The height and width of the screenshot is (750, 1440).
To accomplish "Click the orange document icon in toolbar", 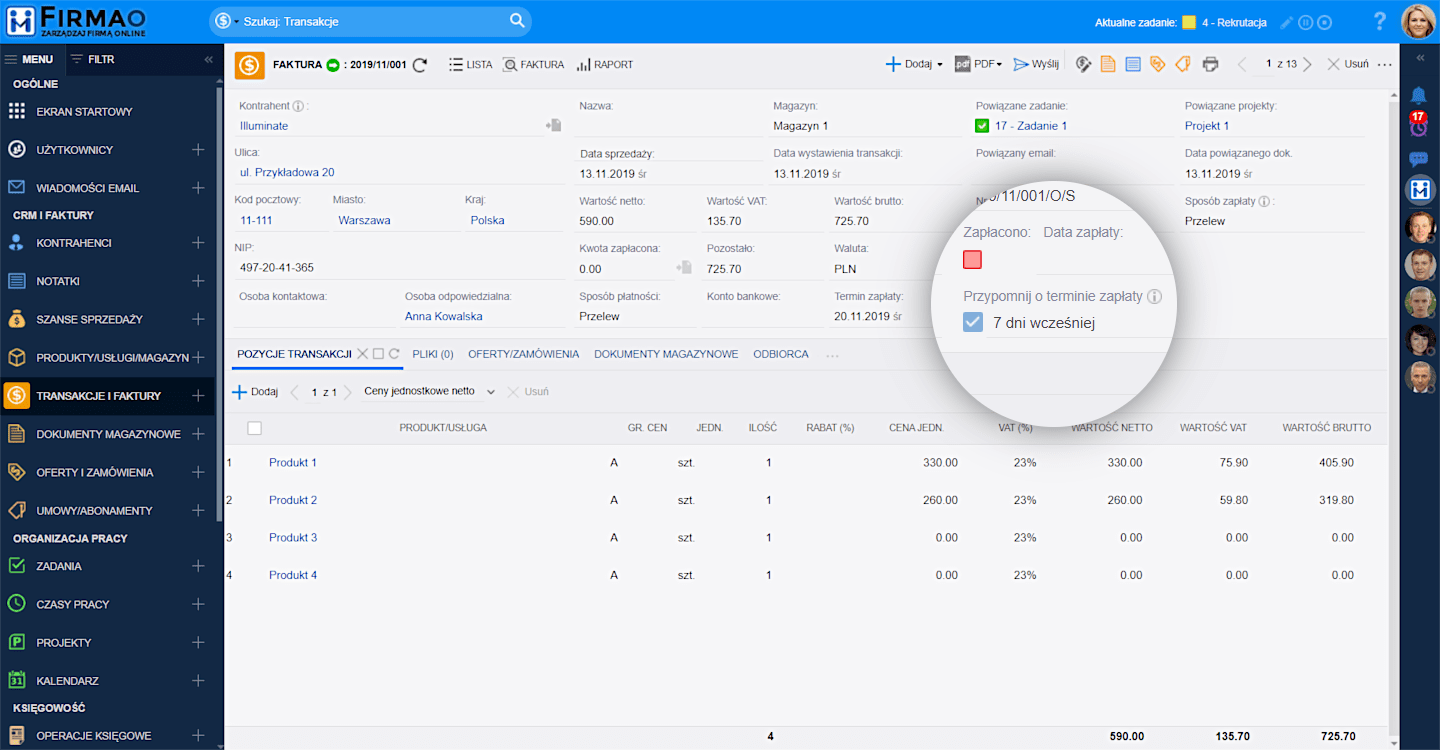I will 1108,64.
